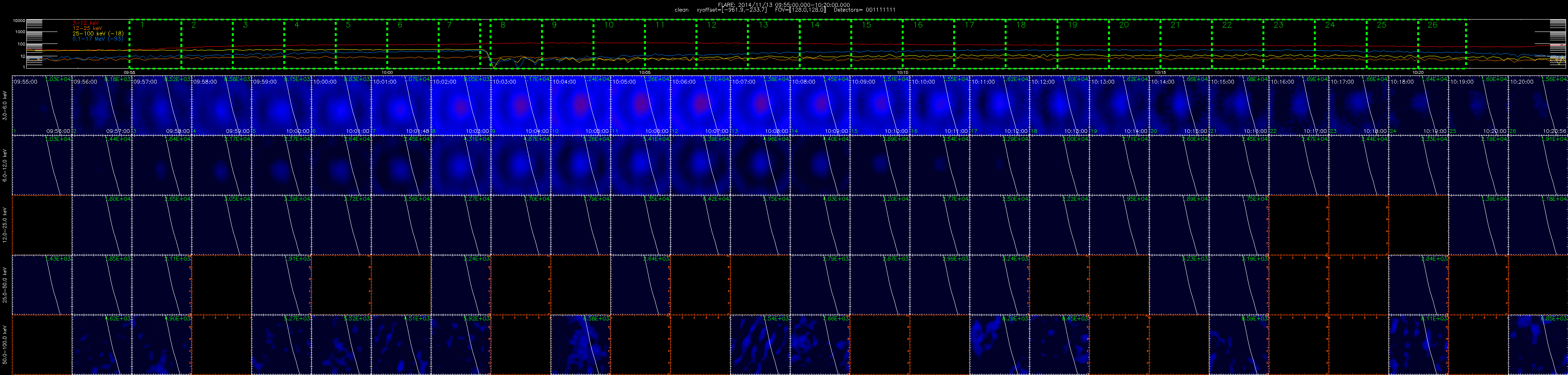Select the 50.0-100.0 keV image in the 10:04:00 column
The height and width of the screenshot is (375, 1568).
[581, 344]
